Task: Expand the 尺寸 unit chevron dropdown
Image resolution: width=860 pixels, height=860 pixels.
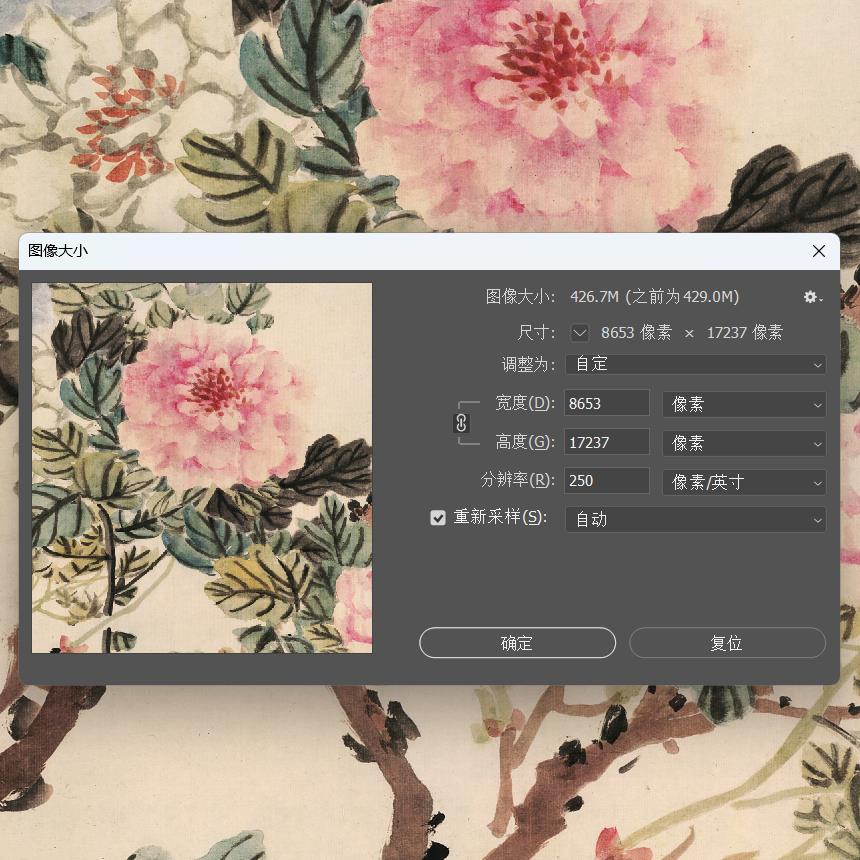Action: [580, 332]
